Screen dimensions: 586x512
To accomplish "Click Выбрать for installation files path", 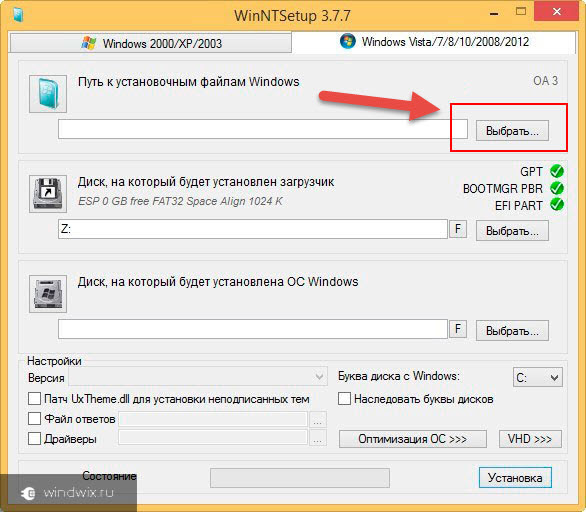I will click(x=512, y=131).
